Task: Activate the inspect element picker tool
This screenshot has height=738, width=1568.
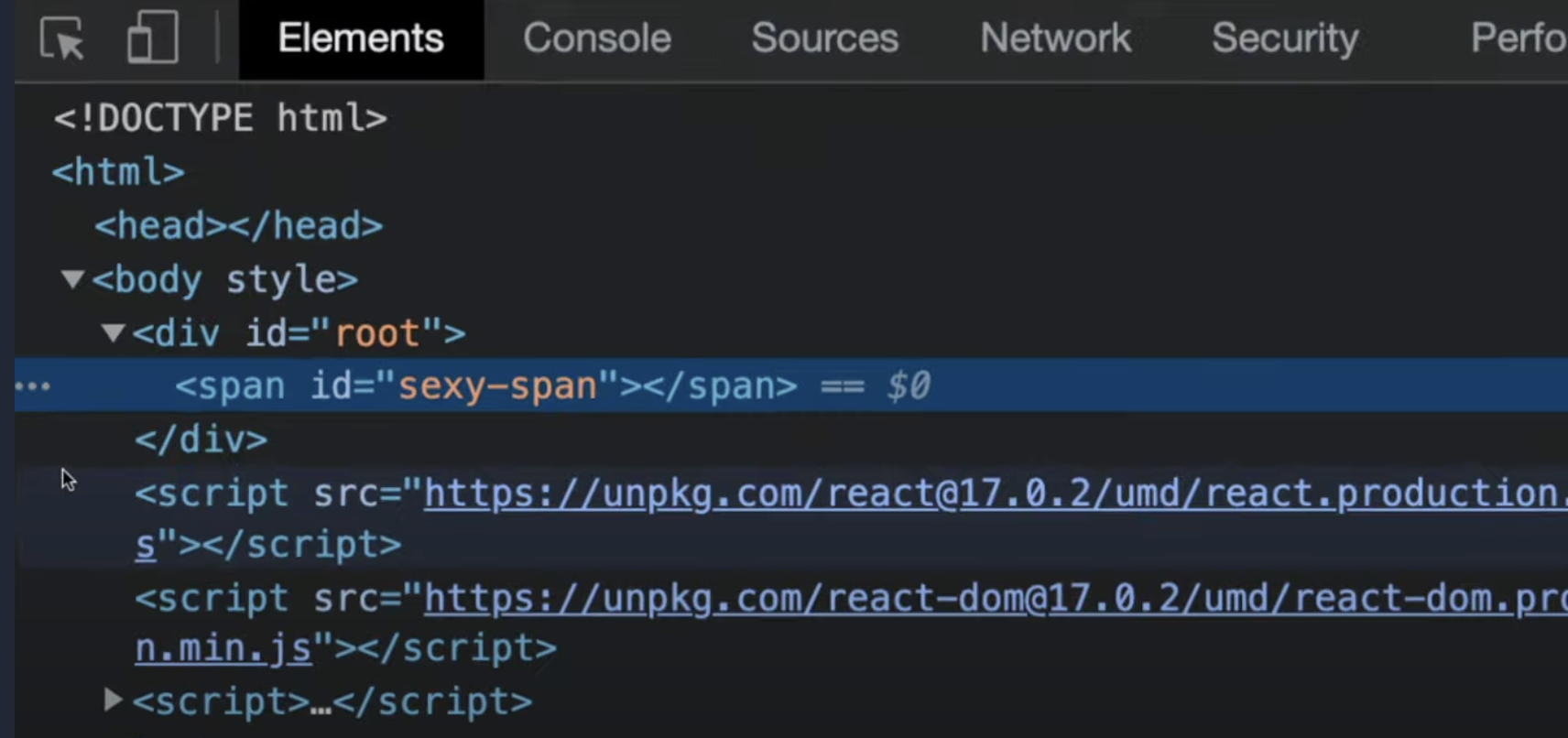Action: pyautogui.click(x=61, y=38)
